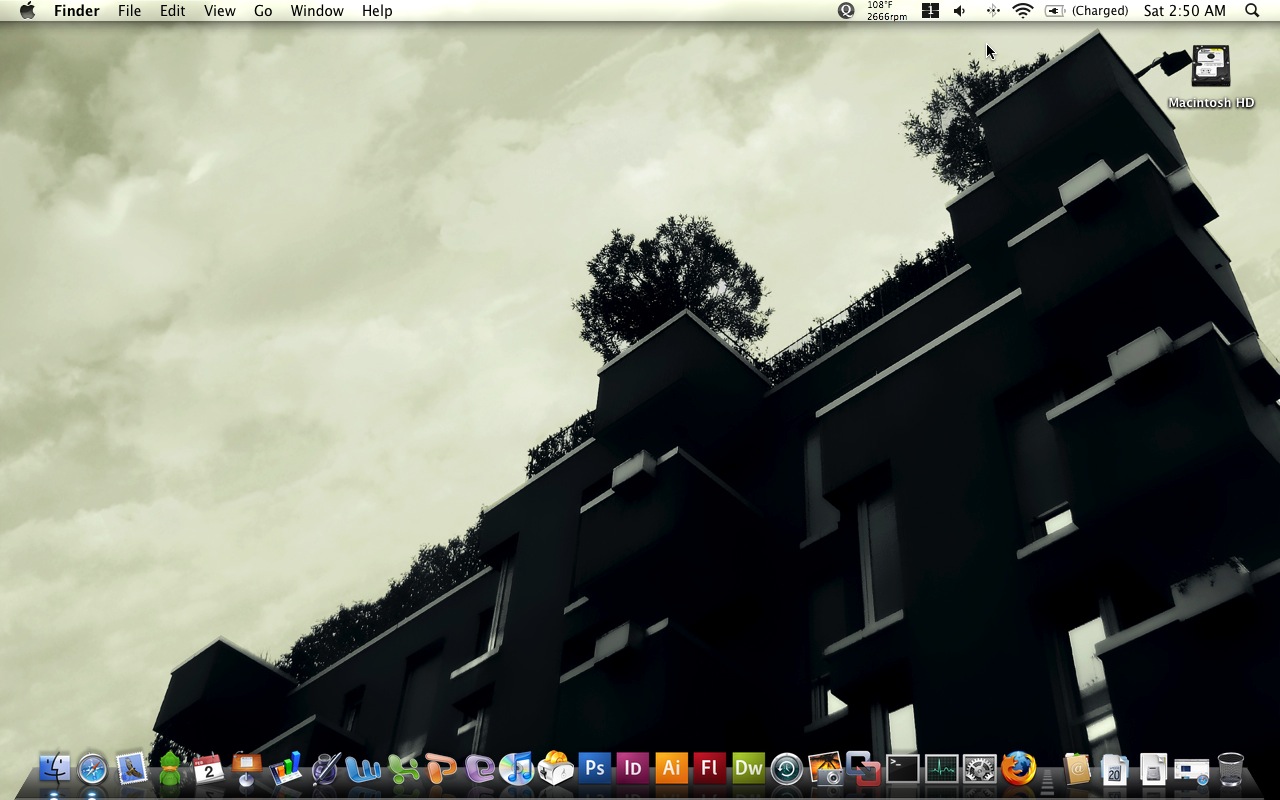Open the Window menu

[x=317, y=11]
